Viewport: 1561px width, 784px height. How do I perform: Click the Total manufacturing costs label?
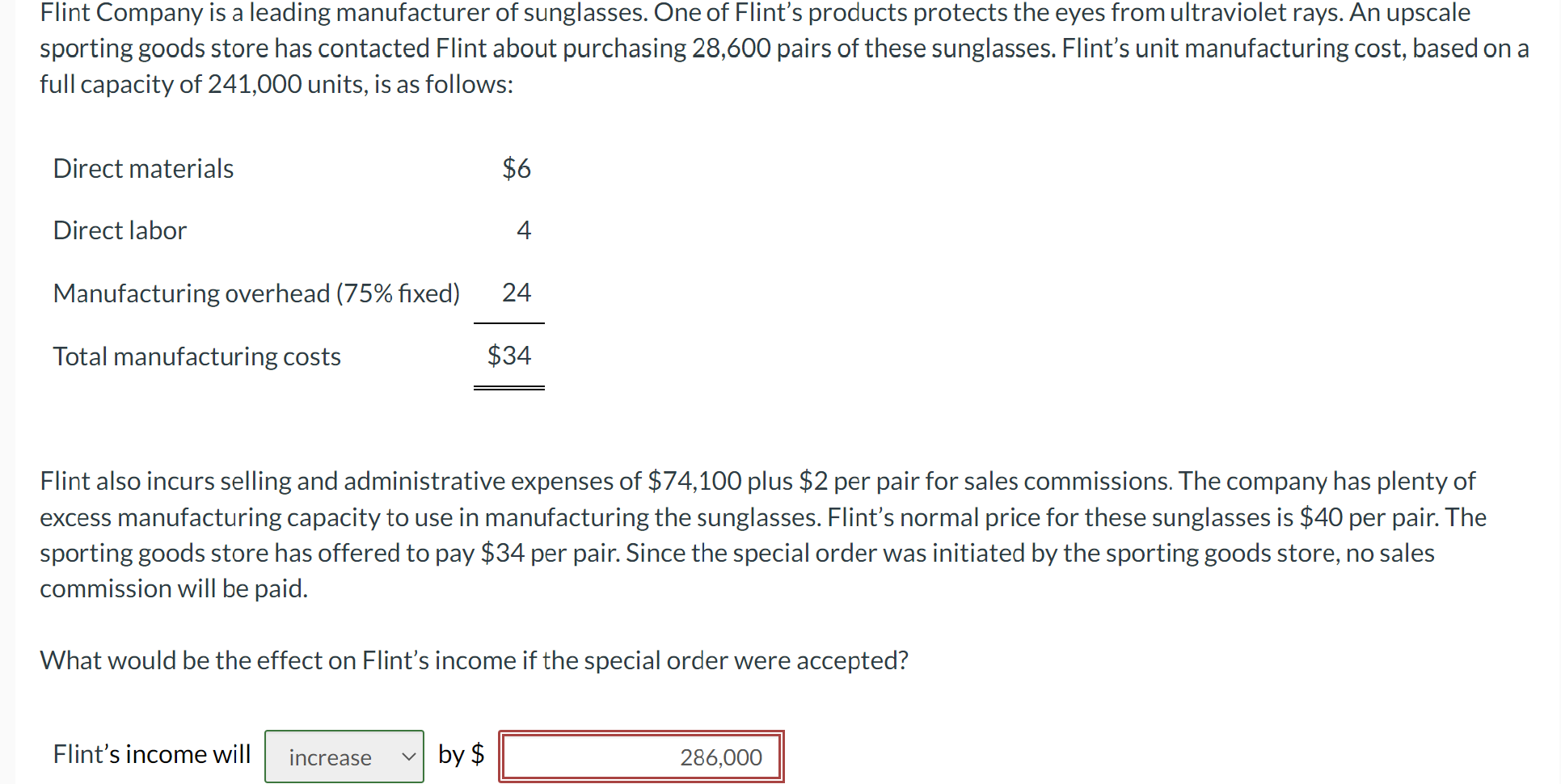tap(196, 356)
